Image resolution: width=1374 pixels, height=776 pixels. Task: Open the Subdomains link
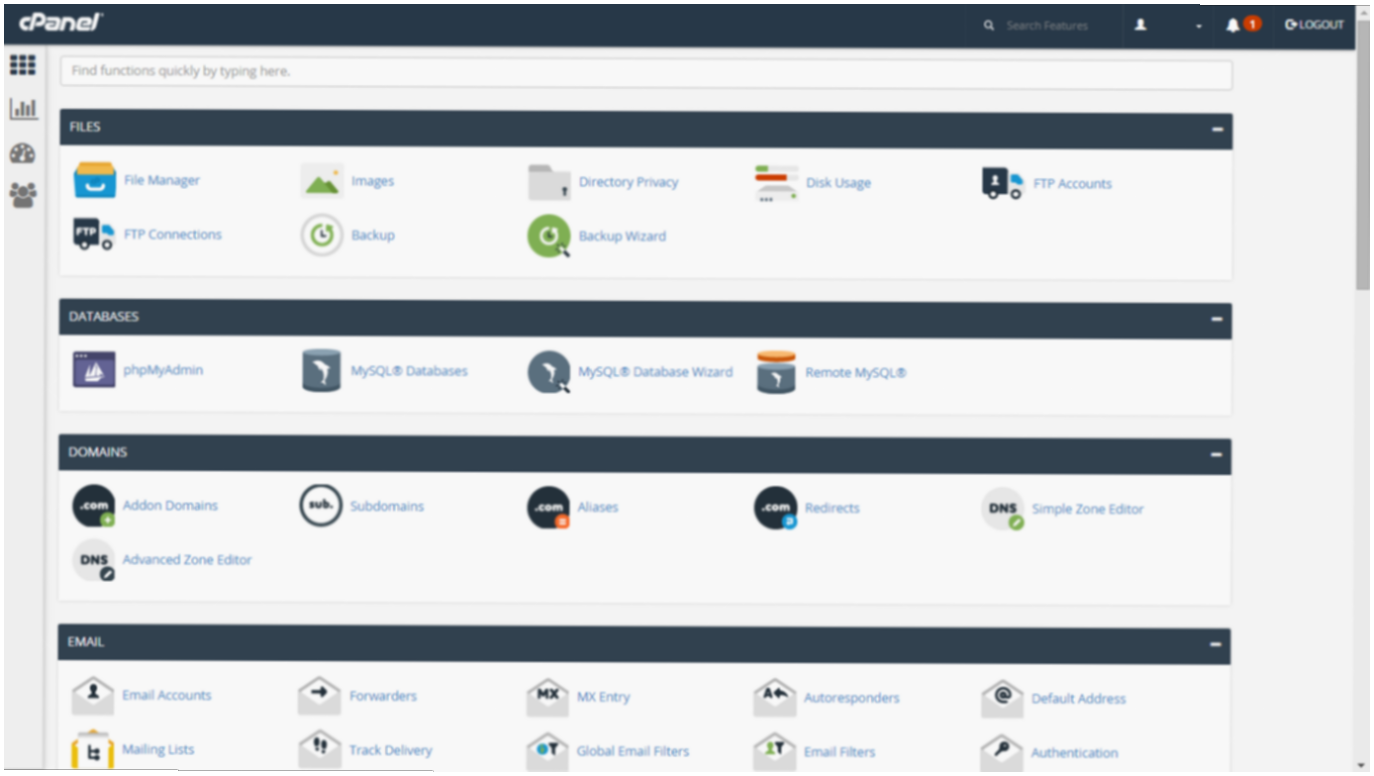tap(387, 506)
